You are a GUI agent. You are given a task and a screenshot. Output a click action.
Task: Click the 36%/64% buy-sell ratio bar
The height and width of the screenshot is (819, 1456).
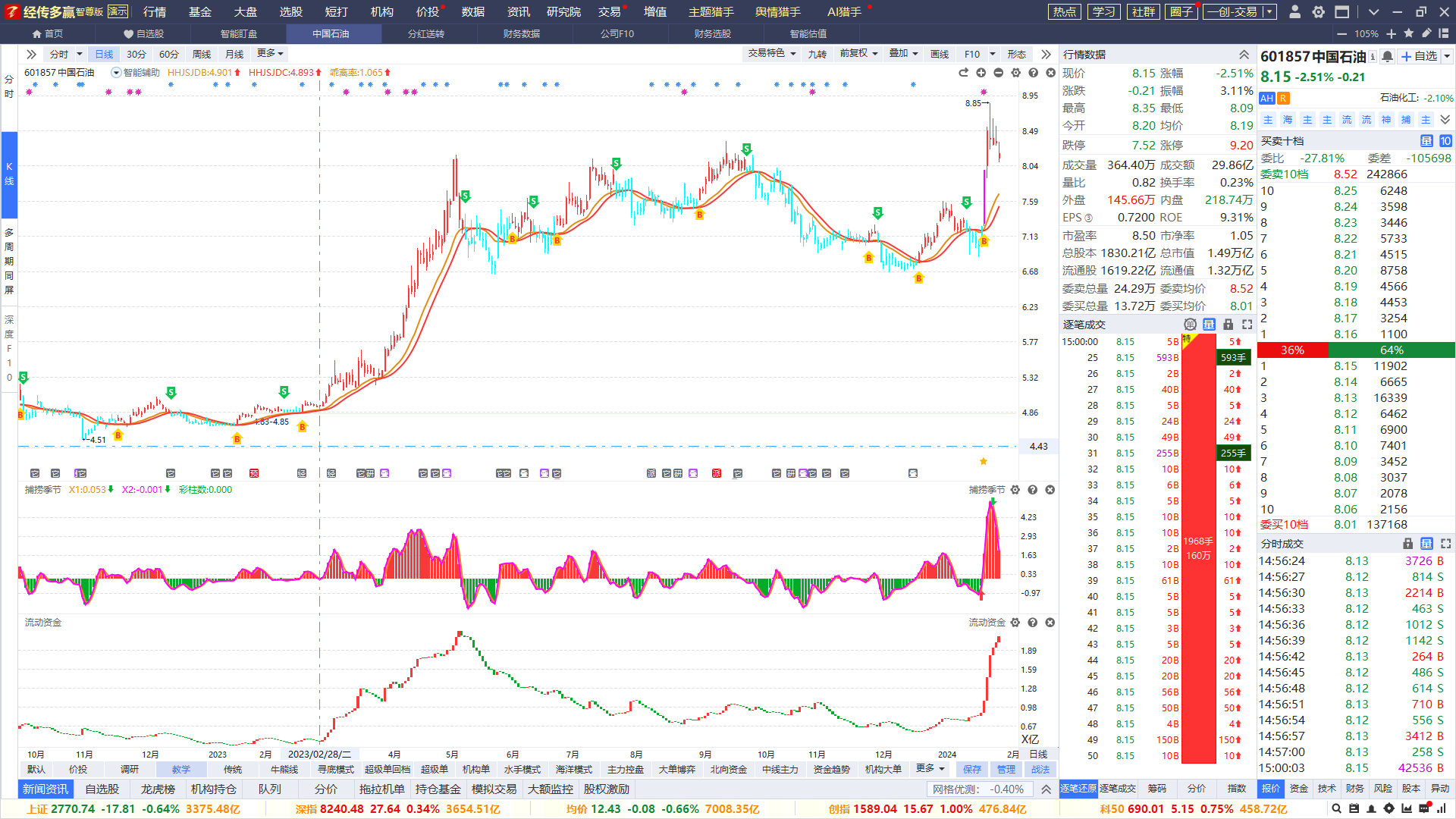pyautogui.click(x=1356, y=350)
